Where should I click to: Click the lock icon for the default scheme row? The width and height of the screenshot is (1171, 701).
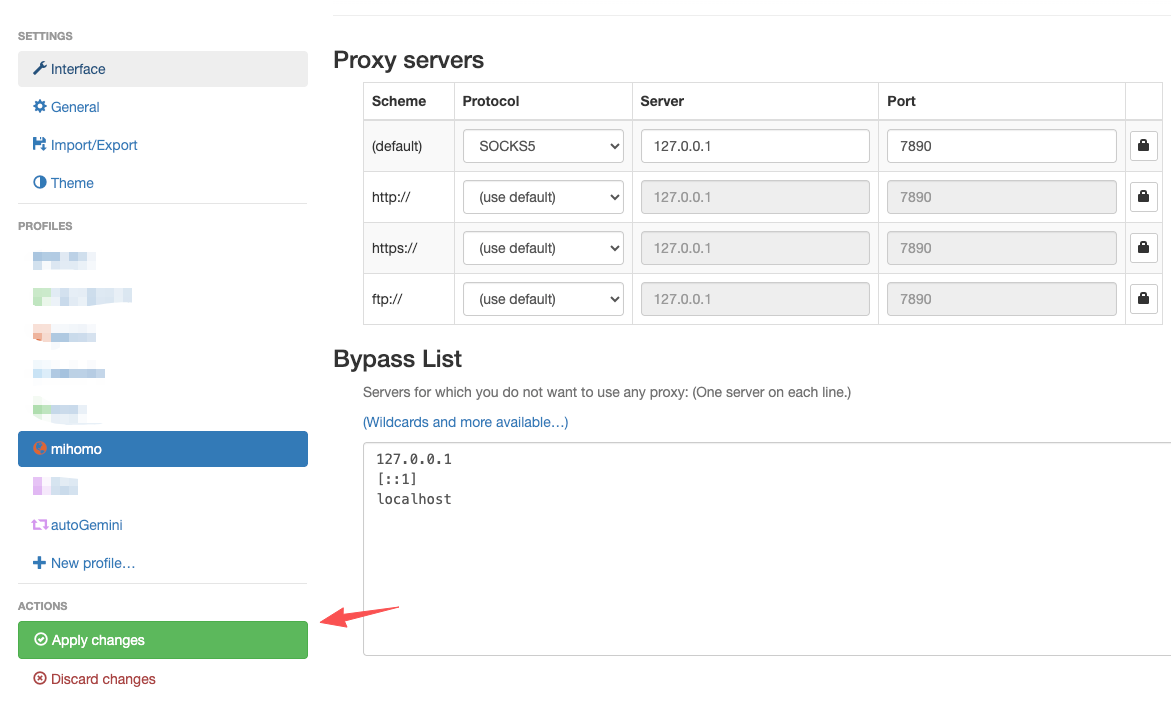point(1143,146)
